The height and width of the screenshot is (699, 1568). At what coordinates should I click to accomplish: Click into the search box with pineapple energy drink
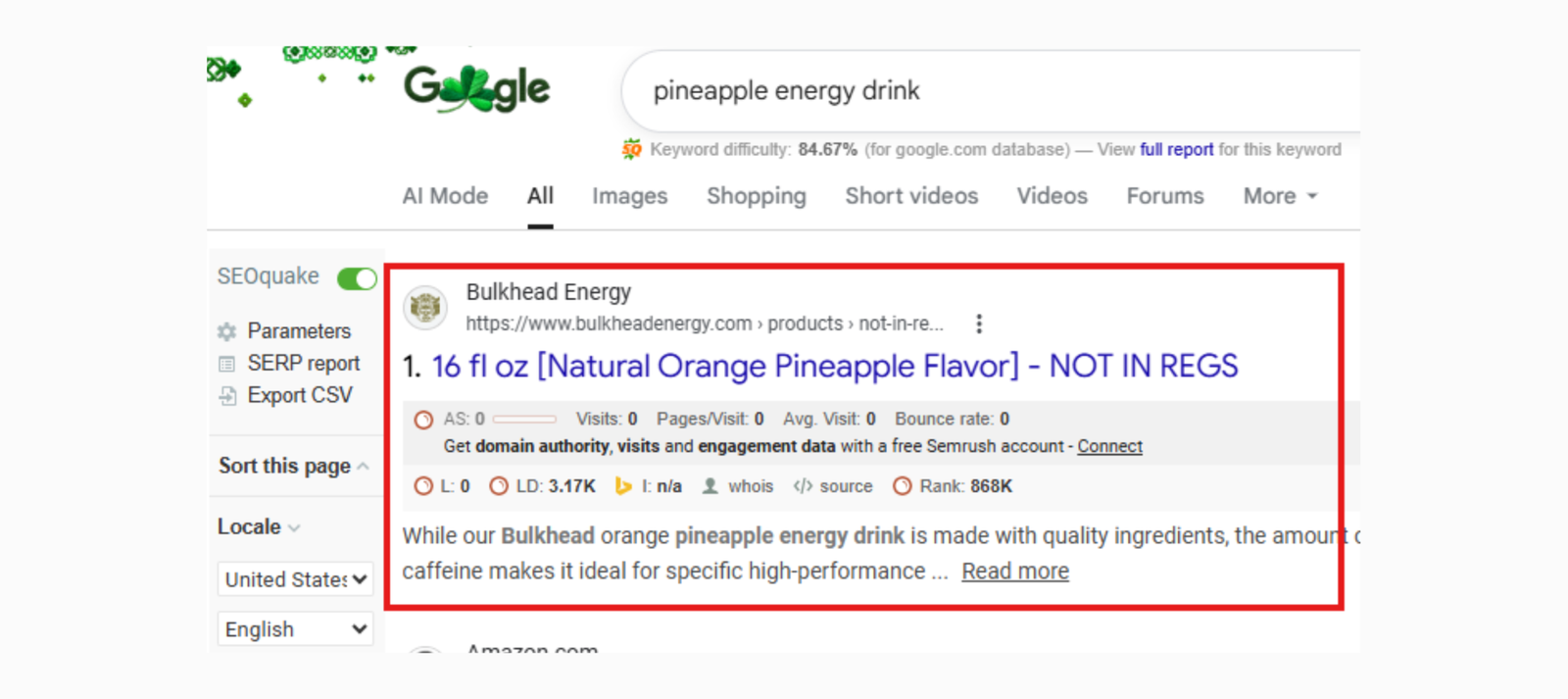point(980,91)
